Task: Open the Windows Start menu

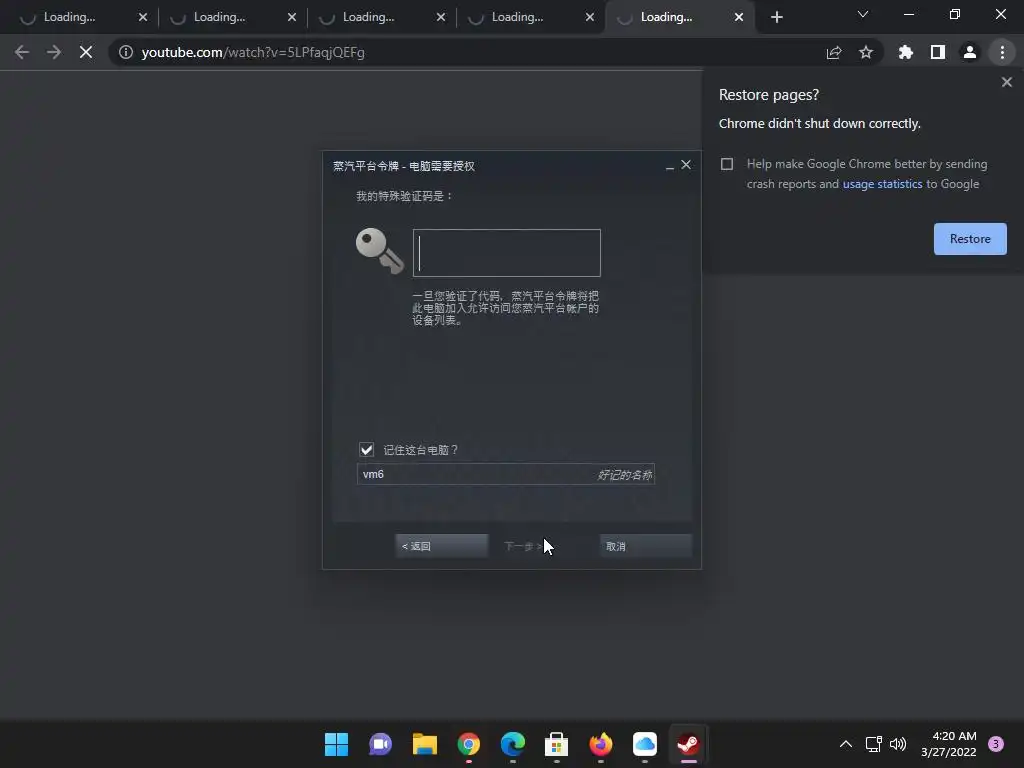Action: [336, 744]
